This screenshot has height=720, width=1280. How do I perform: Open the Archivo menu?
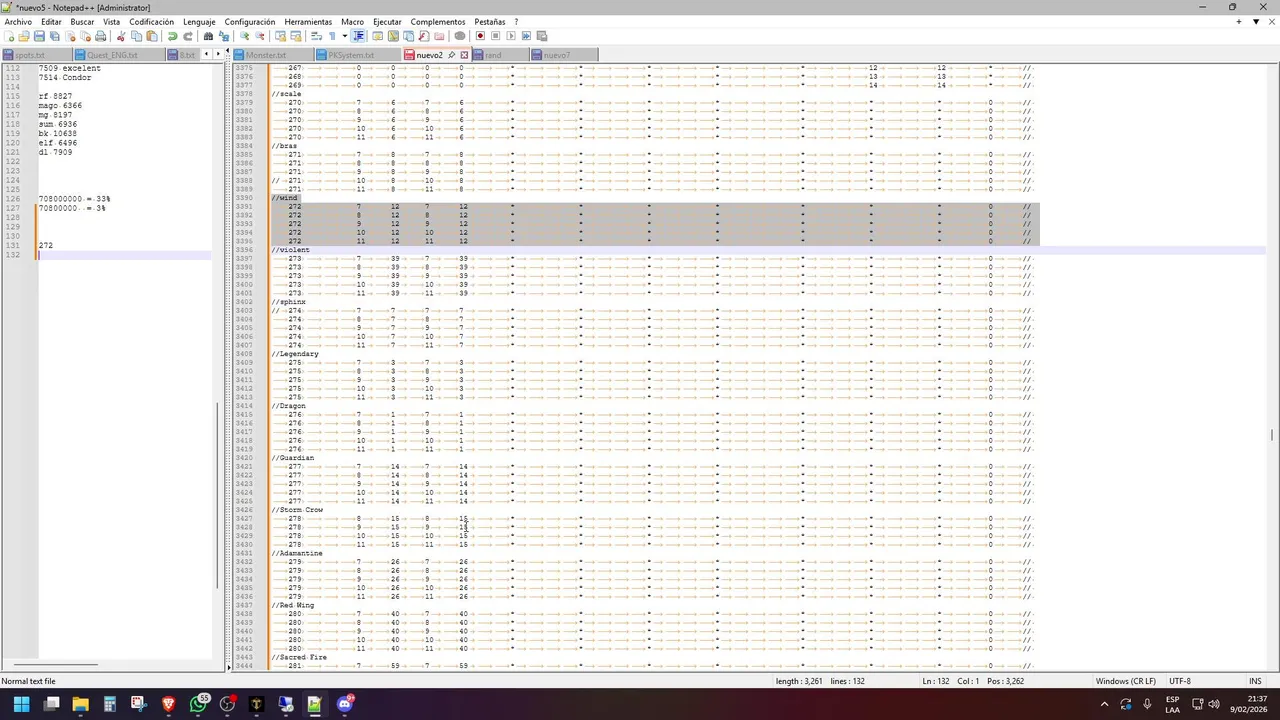point(18,21)
